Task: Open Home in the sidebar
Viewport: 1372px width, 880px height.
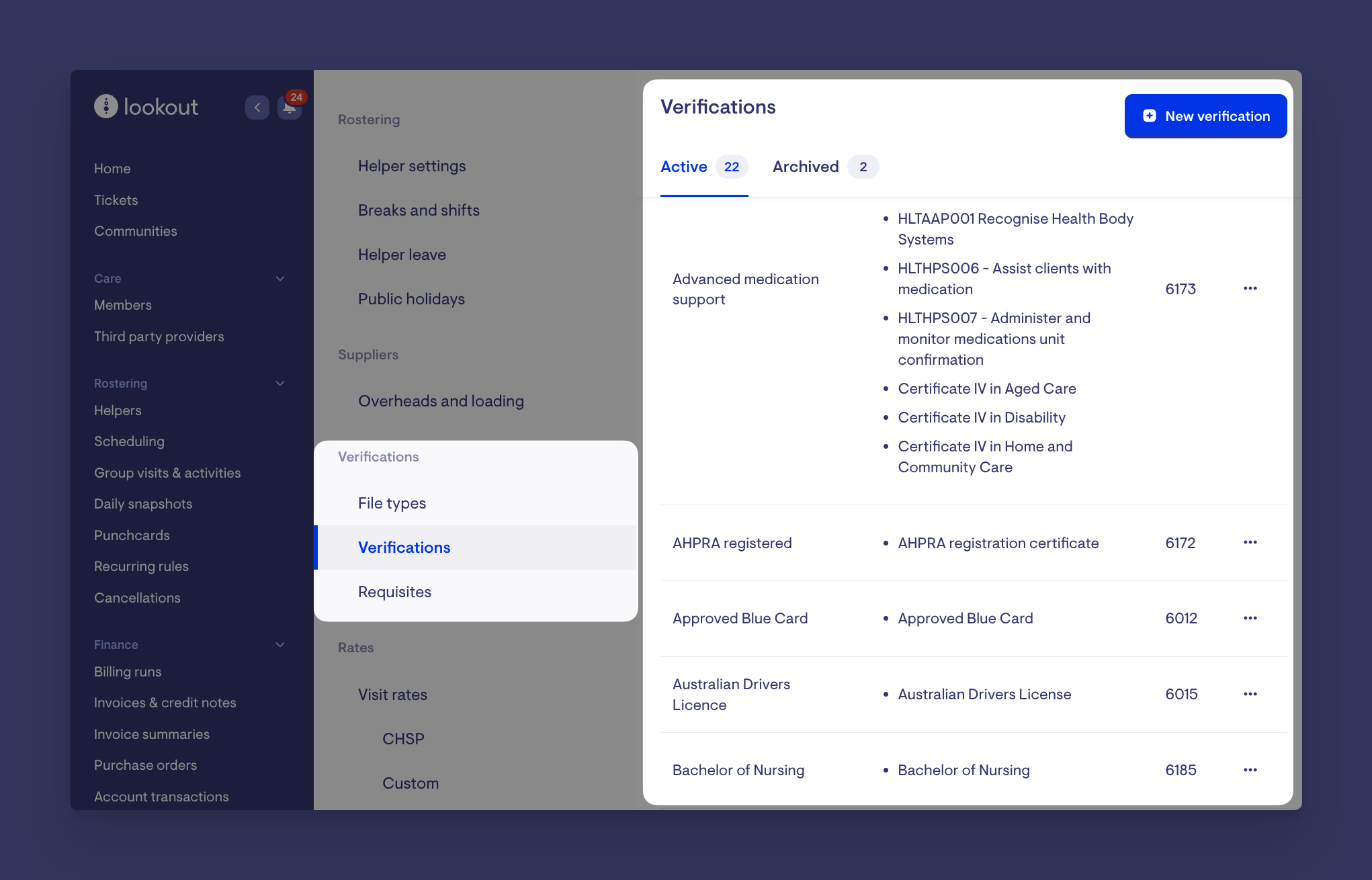Action: tap(112, 169)
